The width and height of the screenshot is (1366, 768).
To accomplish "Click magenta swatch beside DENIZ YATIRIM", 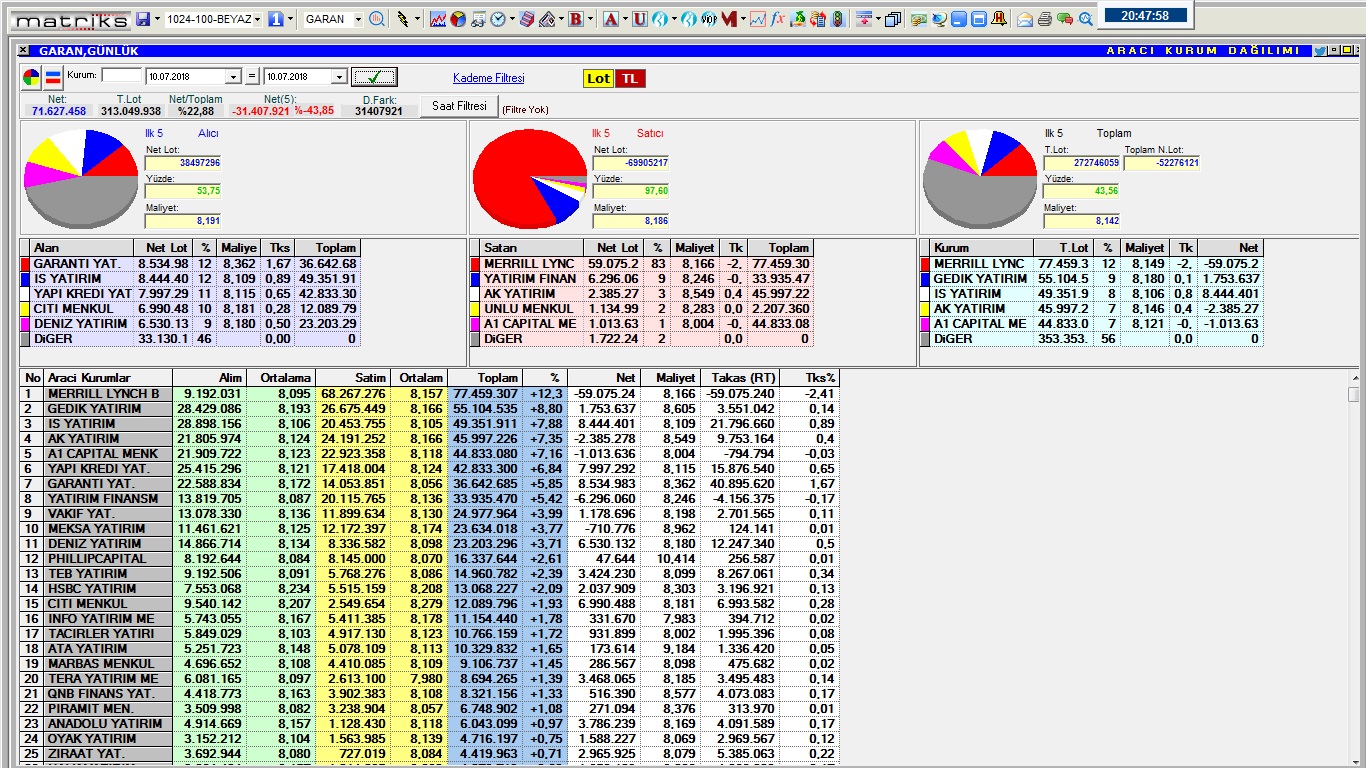I will coord(26,324).
